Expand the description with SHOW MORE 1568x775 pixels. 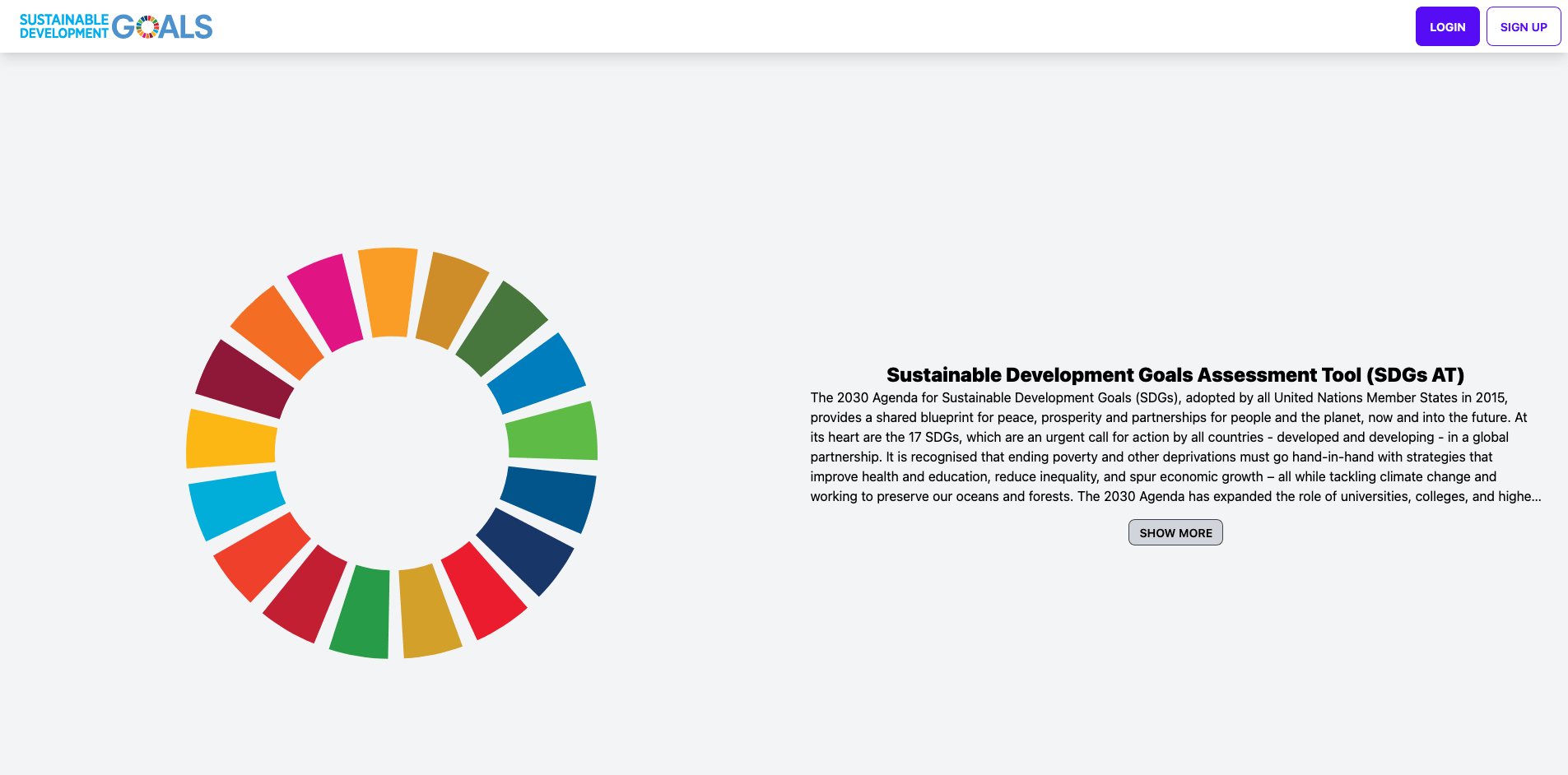point(1175,532)
